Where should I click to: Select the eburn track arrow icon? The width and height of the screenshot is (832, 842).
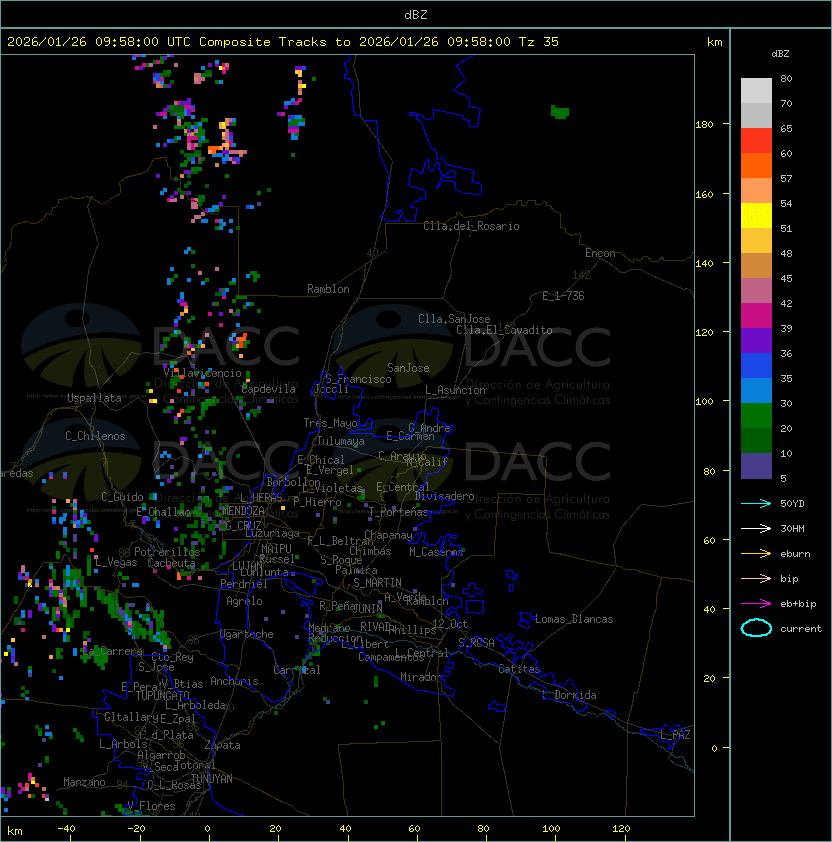click(756, 553)
